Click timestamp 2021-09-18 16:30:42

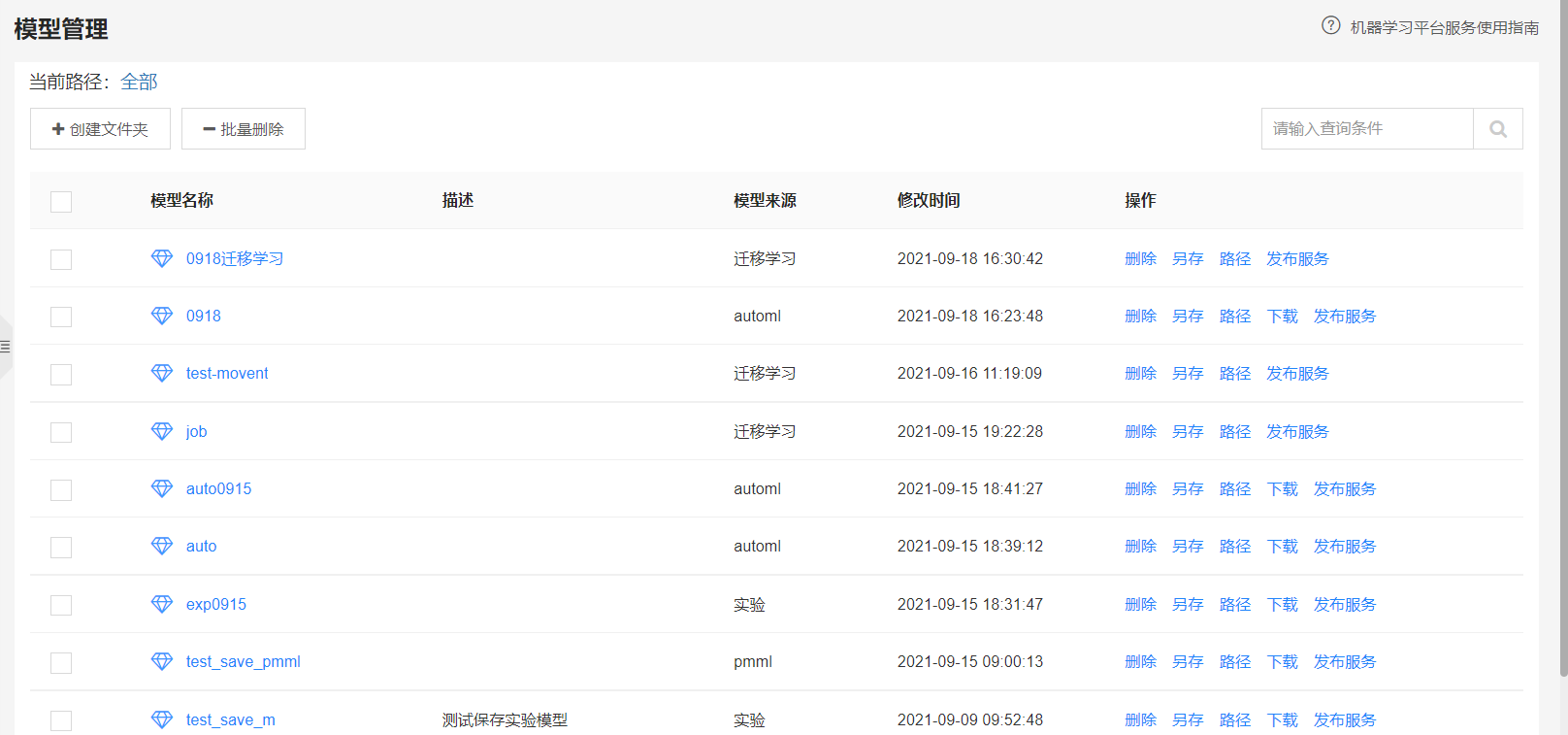(x=970, y=258)
